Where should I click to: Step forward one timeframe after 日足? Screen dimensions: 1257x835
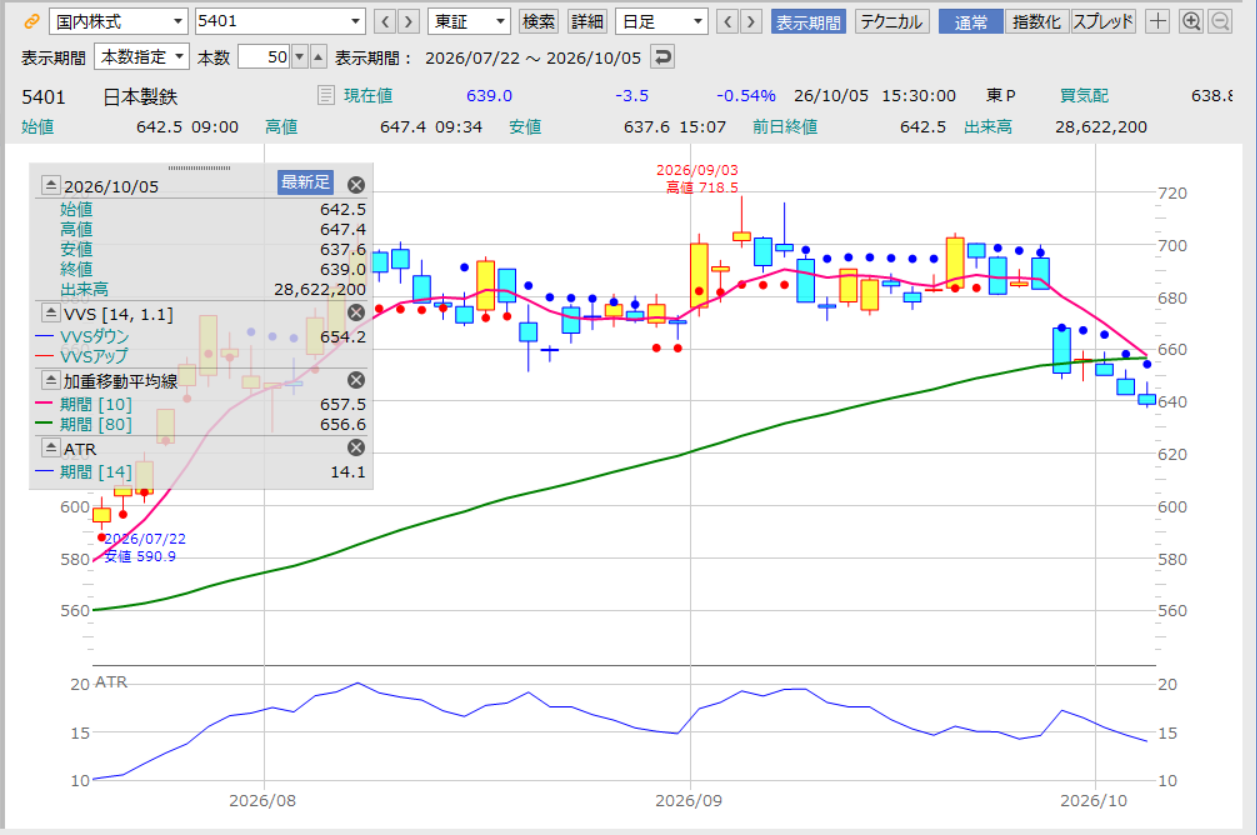(x=752, y=21)
